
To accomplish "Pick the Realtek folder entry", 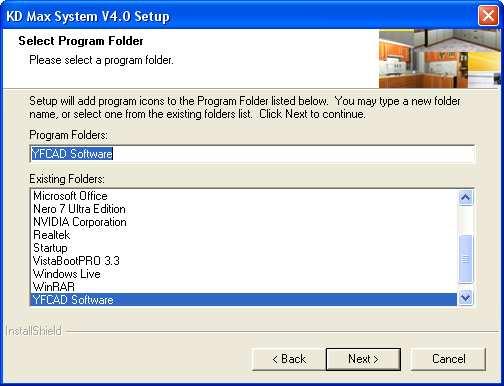I will coord(243,235).
